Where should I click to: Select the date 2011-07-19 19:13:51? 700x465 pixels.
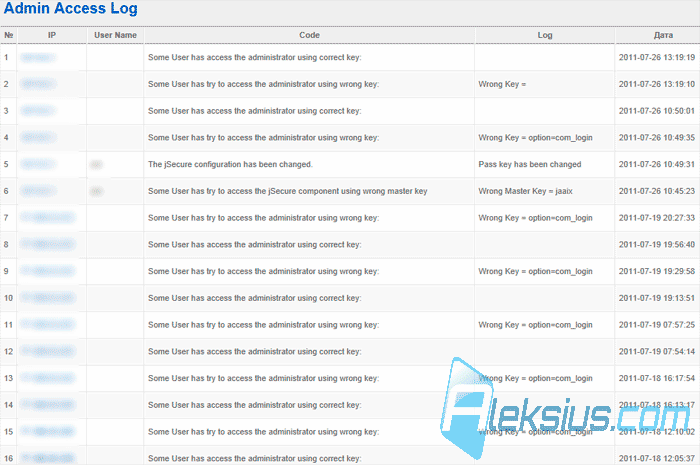click(657, 298)
